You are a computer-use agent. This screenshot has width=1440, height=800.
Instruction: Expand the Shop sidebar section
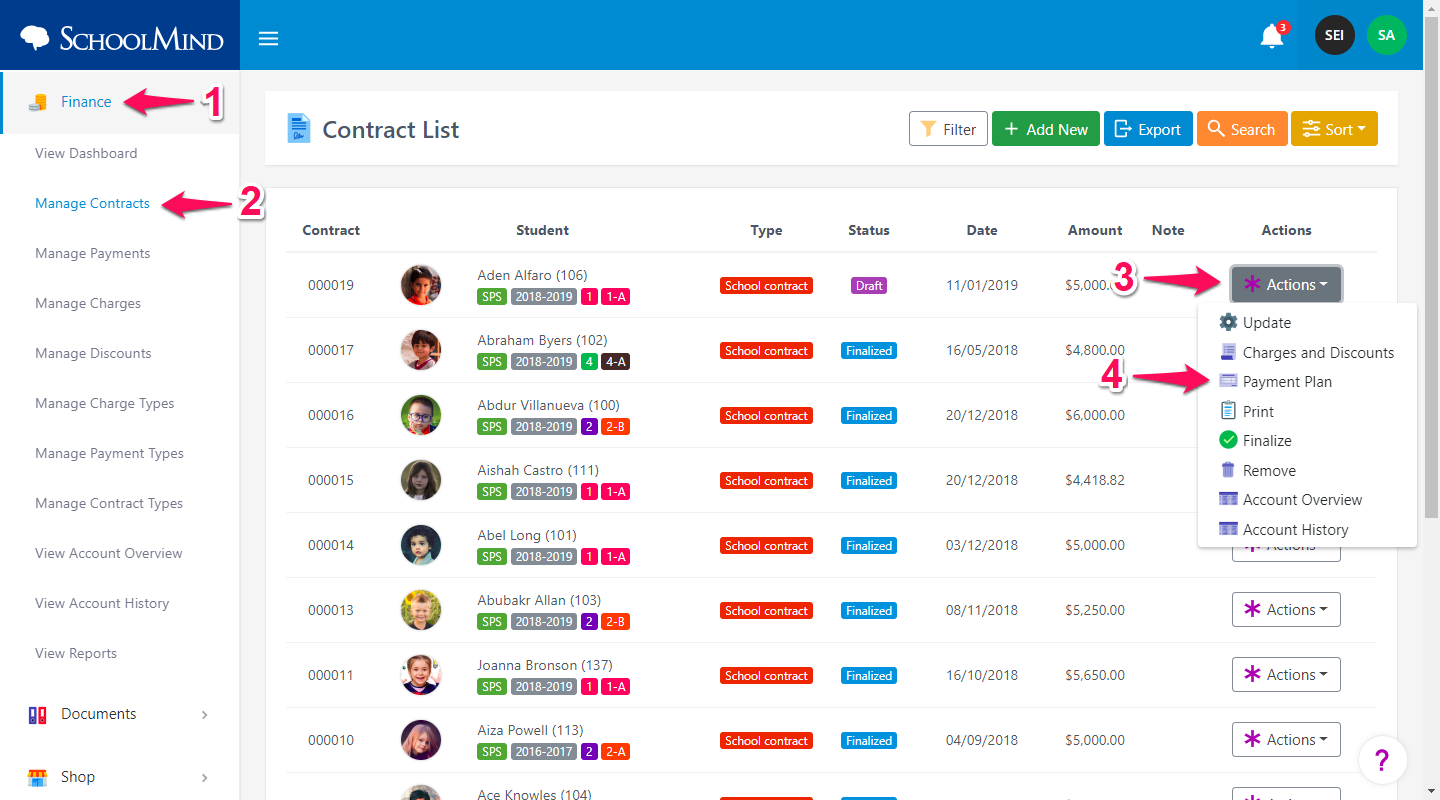coord(119,777)
